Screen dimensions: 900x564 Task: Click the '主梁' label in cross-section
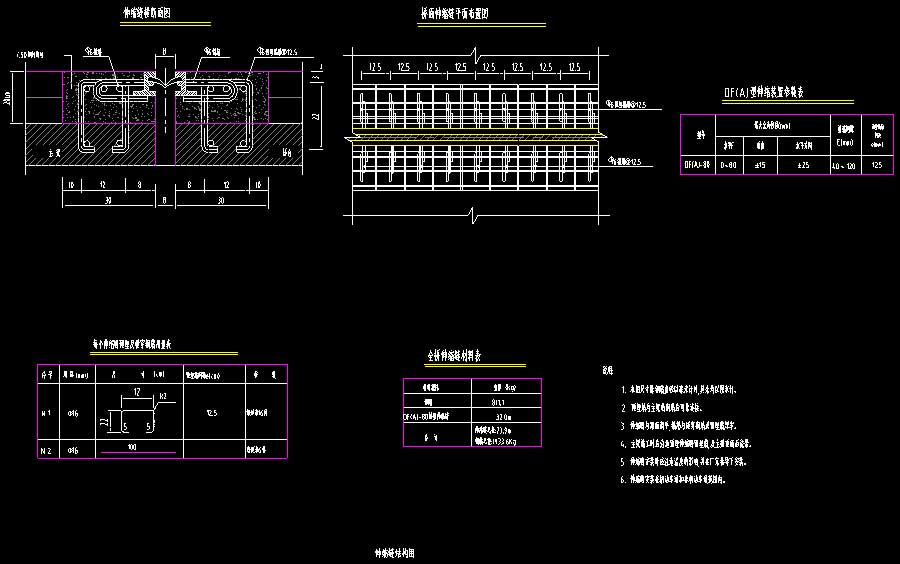(55, 153)
